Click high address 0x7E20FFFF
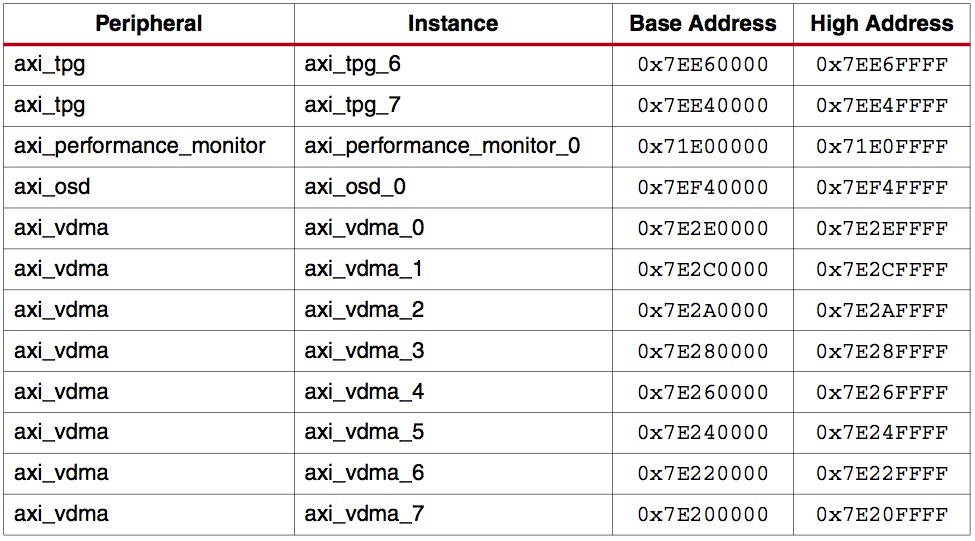This screenshot has height=541, width=975. [882, 515]
